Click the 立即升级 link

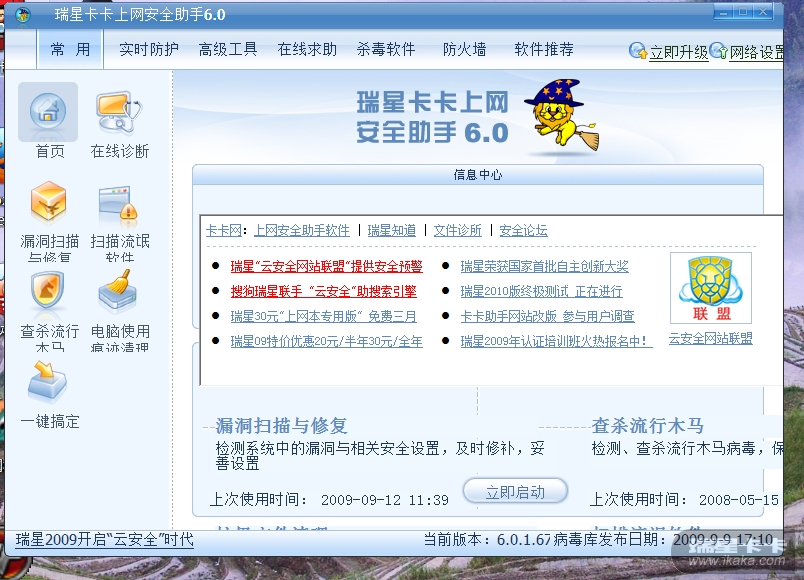coord(679,52)
